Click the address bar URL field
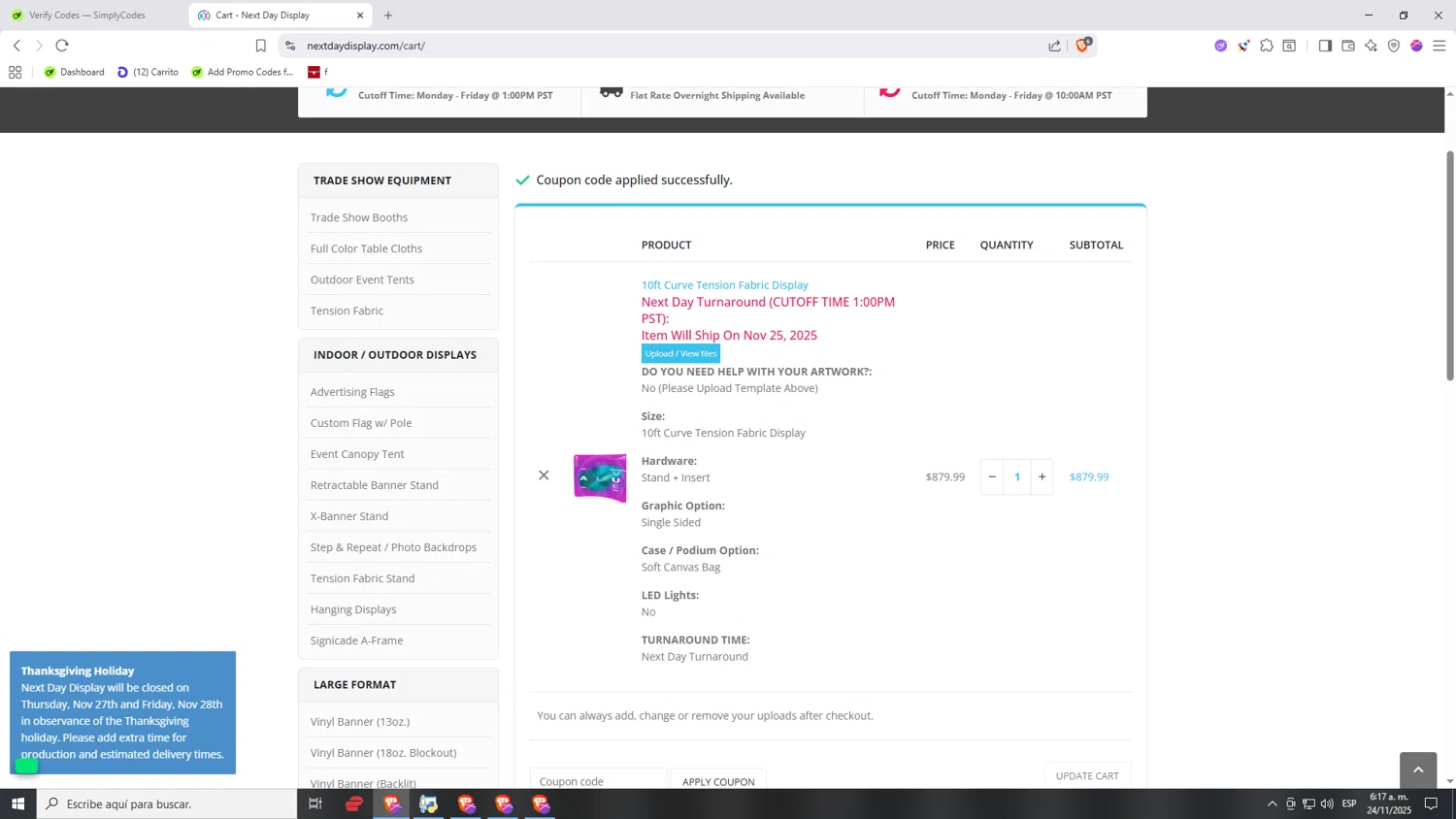This screenshot has height=819, width=1456. [x=670, y=46]
